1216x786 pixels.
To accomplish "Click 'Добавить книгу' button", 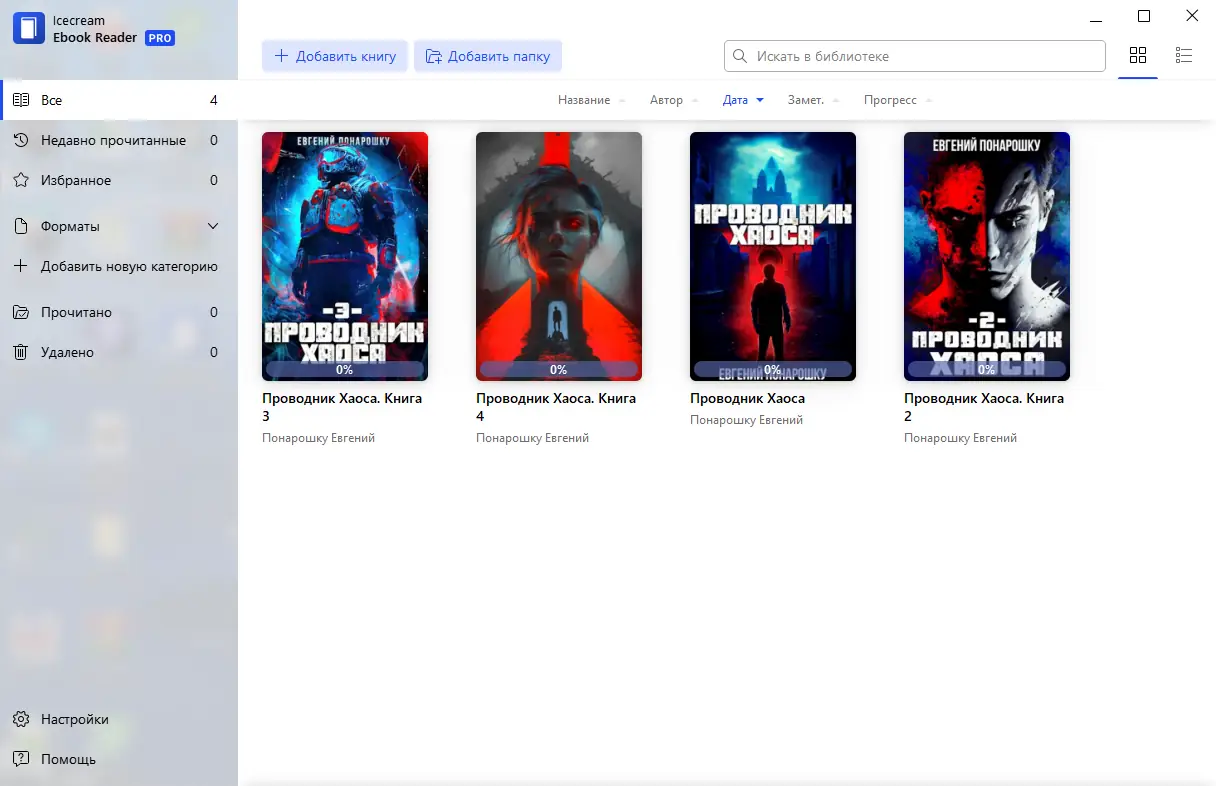I will 335,56.
